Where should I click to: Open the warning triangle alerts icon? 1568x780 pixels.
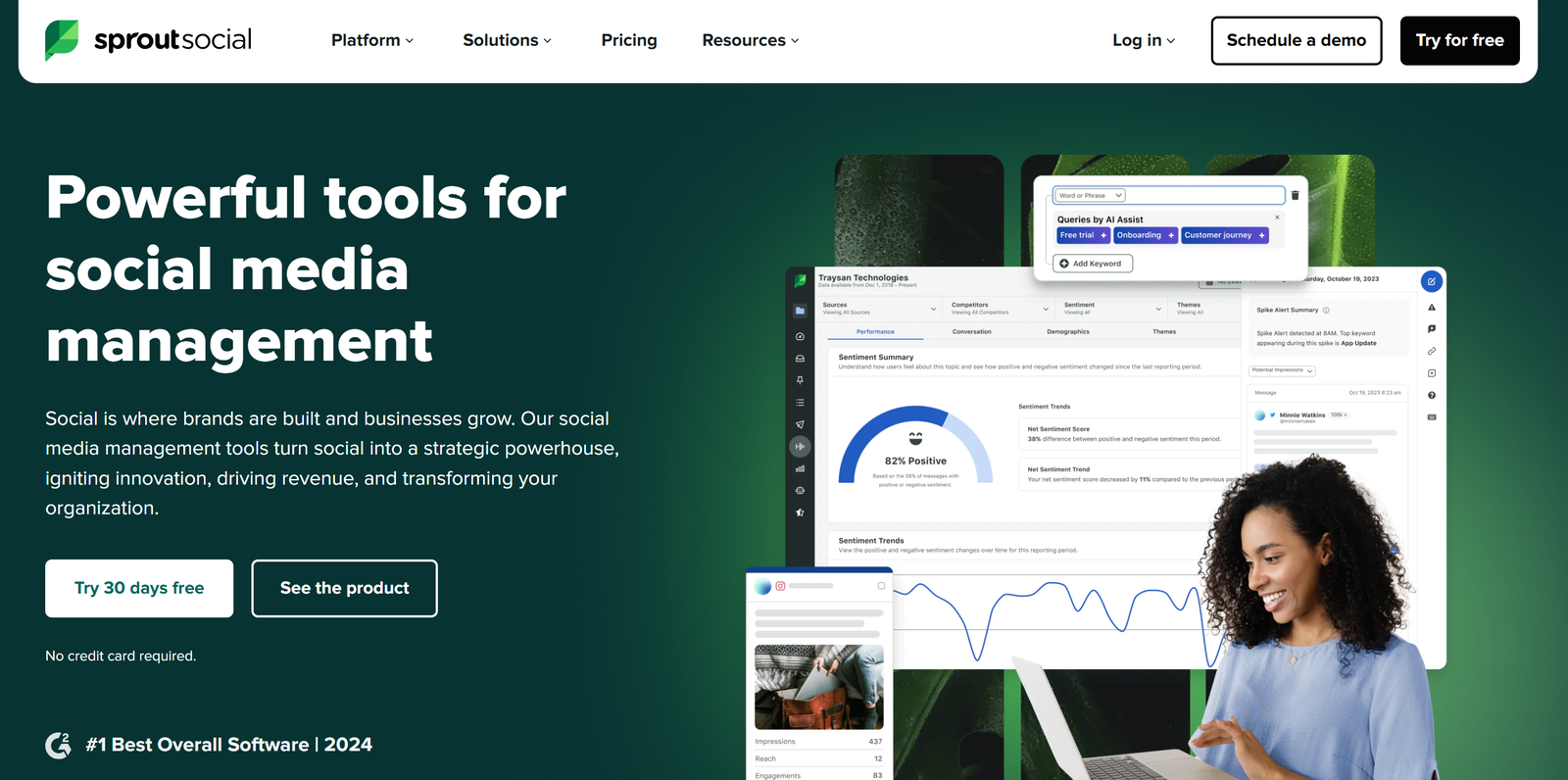tap(1432, 308)
